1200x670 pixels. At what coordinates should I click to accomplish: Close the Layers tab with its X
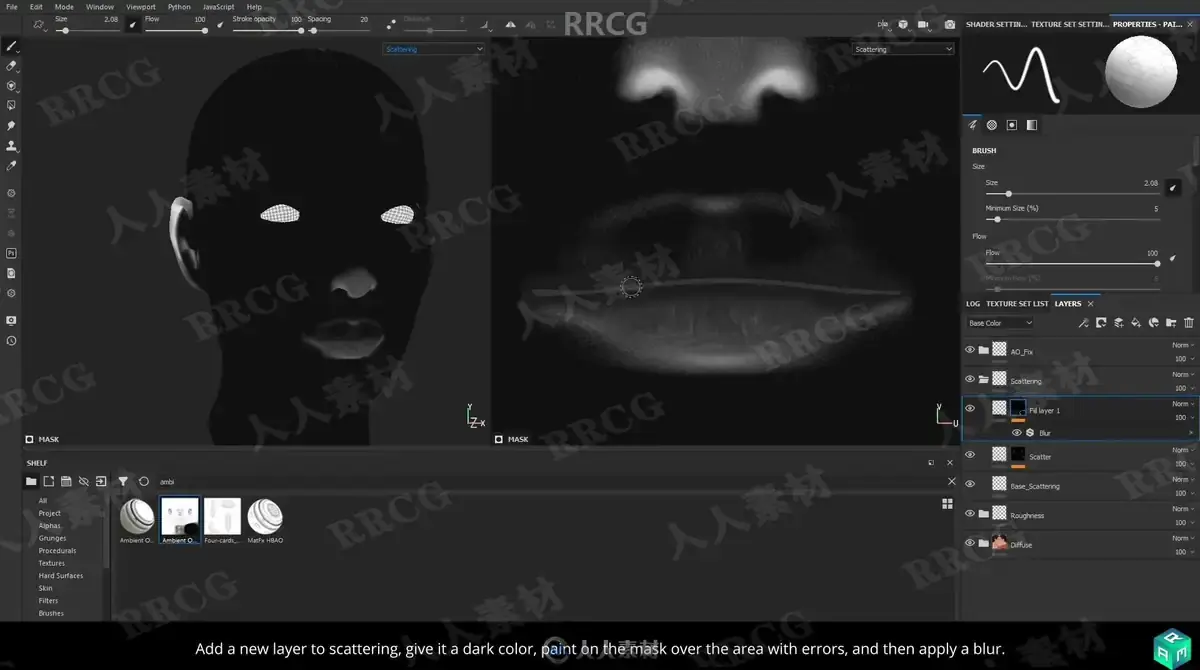point(1090,303)
